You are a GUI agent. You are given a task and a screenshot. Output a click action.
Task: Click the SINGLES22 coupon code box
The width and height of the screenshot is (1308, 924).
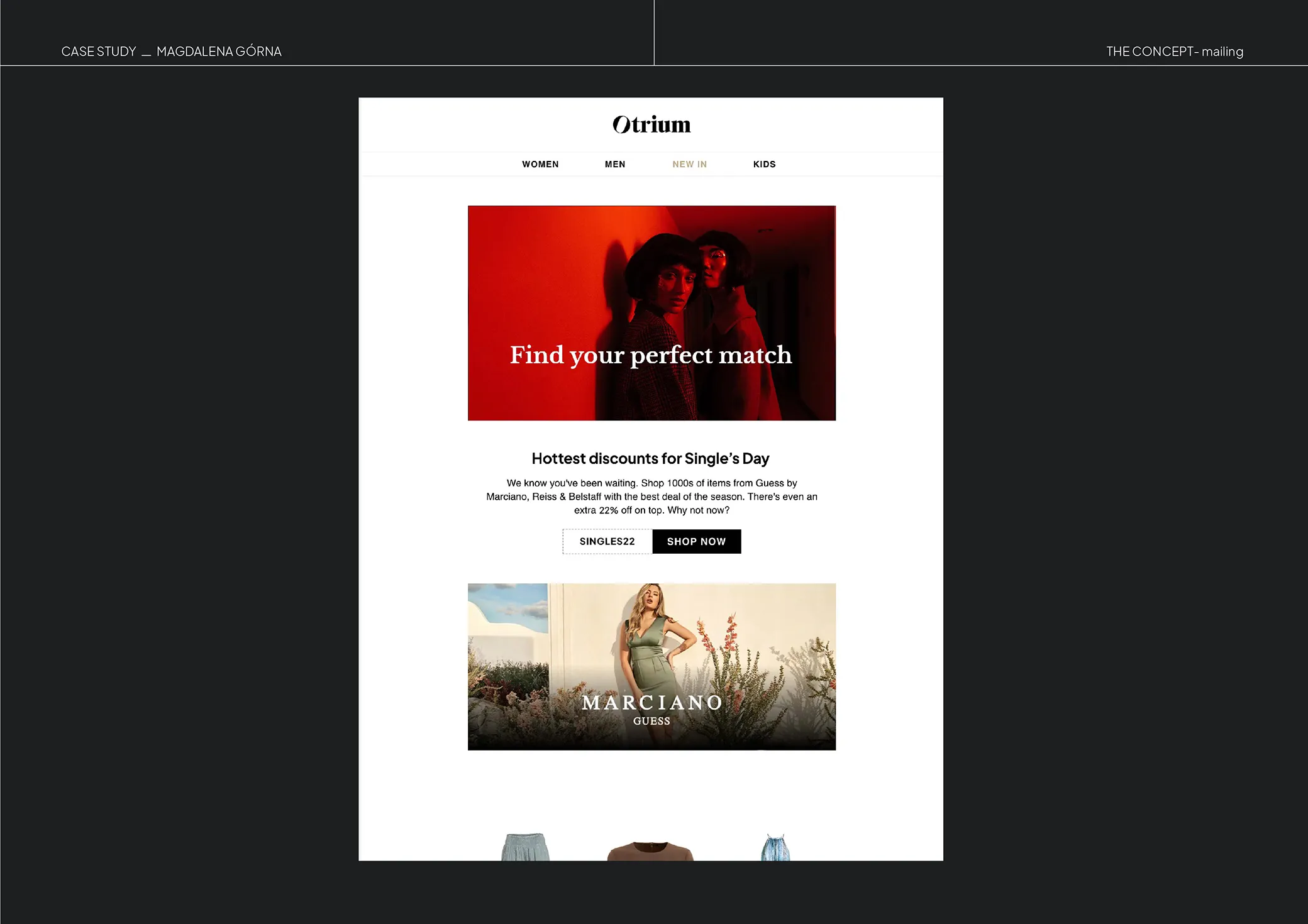(x=607, y=541)
